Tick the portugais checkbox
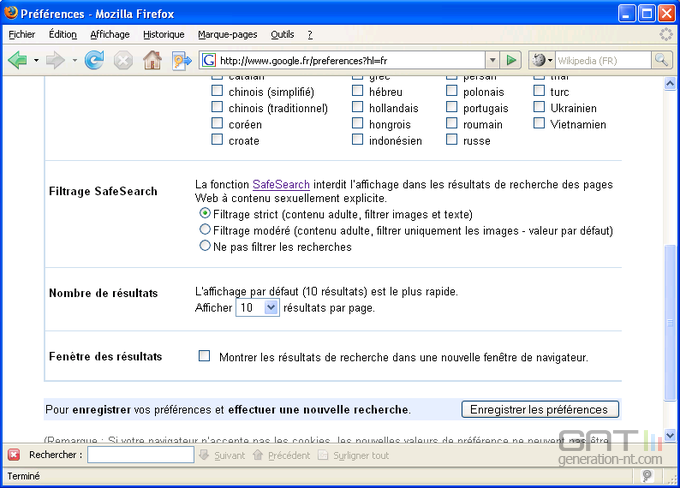The height and width of the screenshot is (488, 680). click(x=451, y=107)
